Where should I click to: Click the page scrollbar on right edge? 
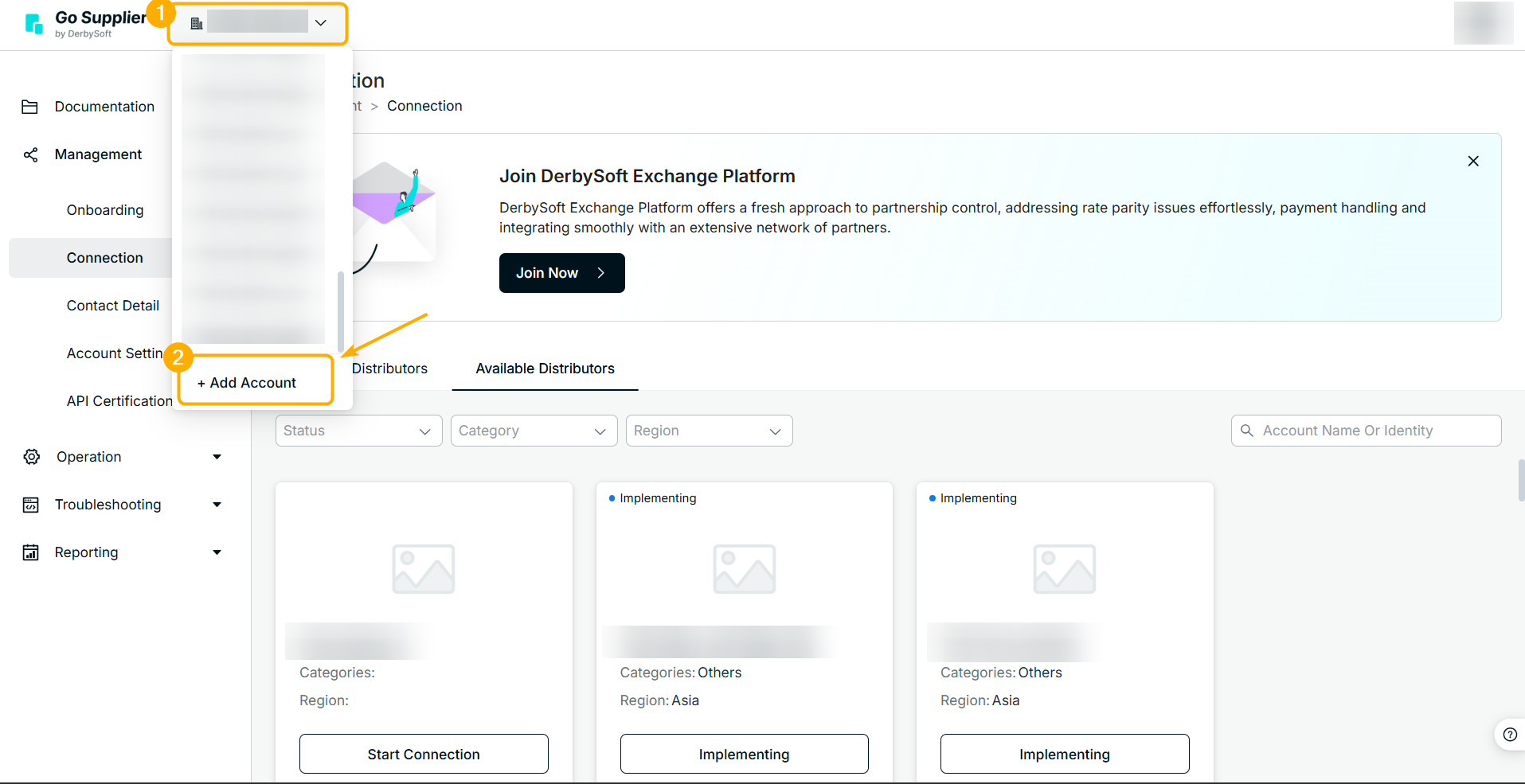[x=1521, y=480]
